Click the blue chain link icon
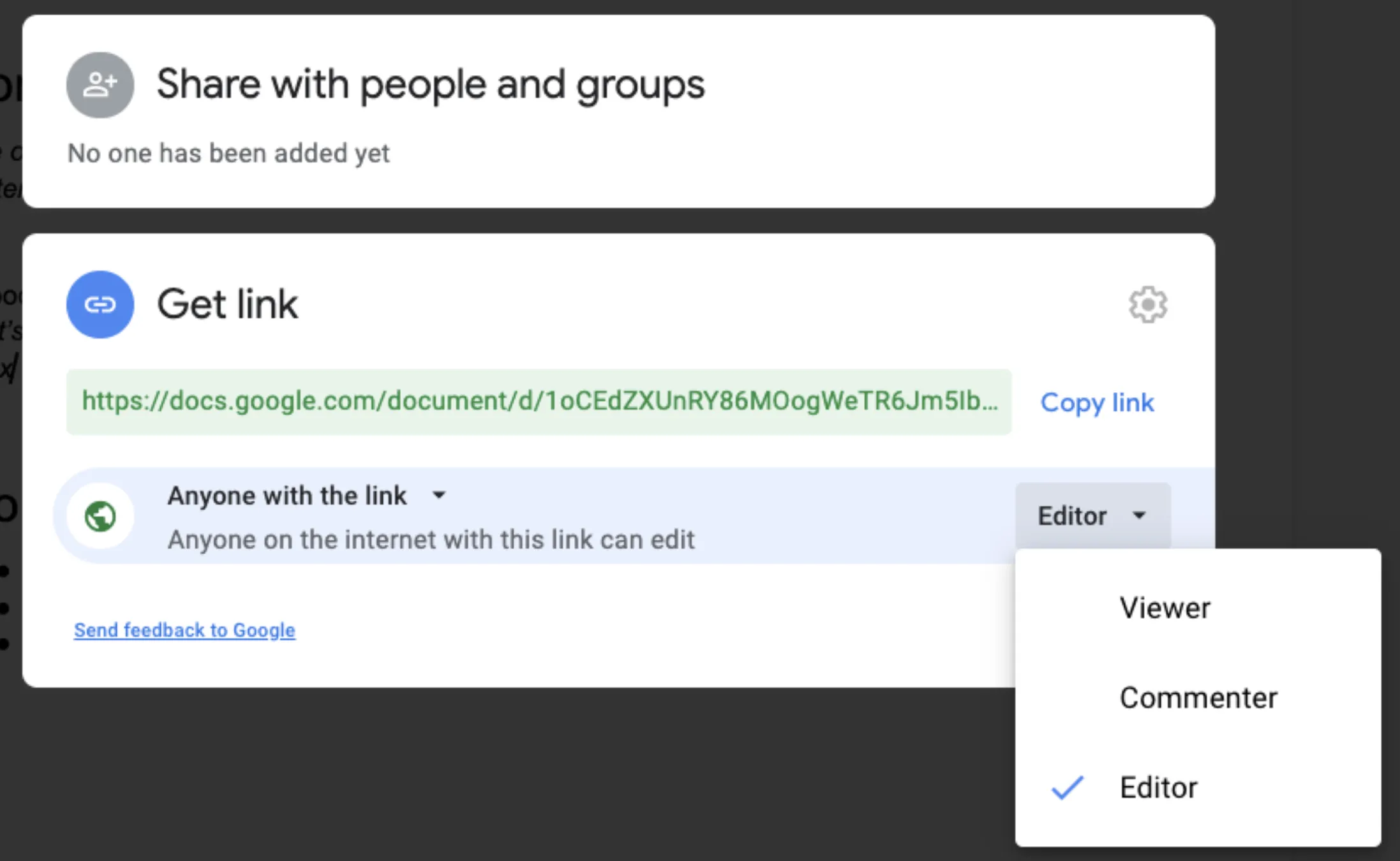Viewport: 1400px width, 861px height. pyautogui.click(x=100, y=304)
